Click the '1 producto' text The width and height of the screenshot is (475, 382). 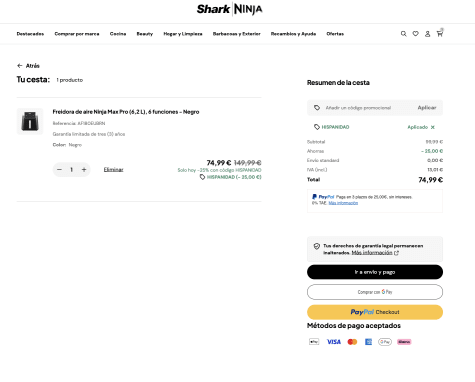(70, 80)
